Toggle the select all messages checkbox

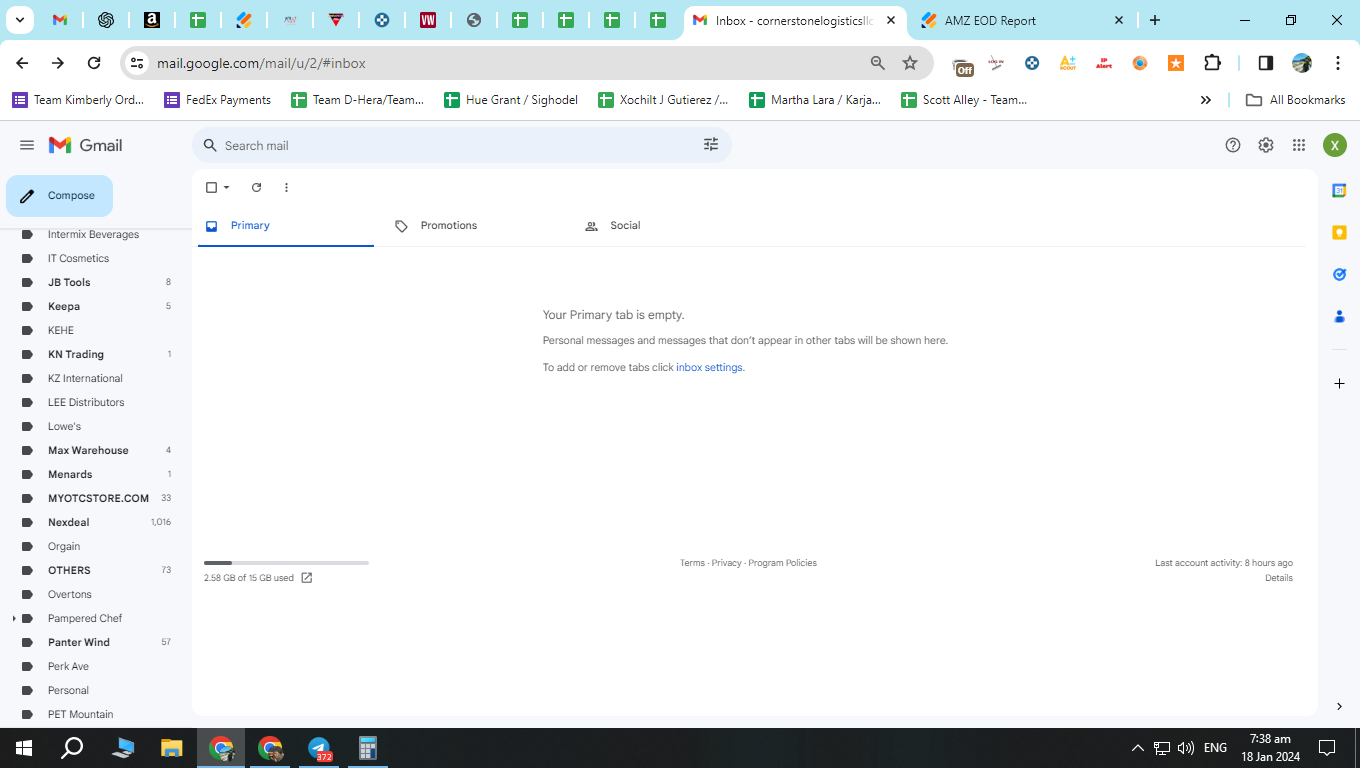point(211,187)
